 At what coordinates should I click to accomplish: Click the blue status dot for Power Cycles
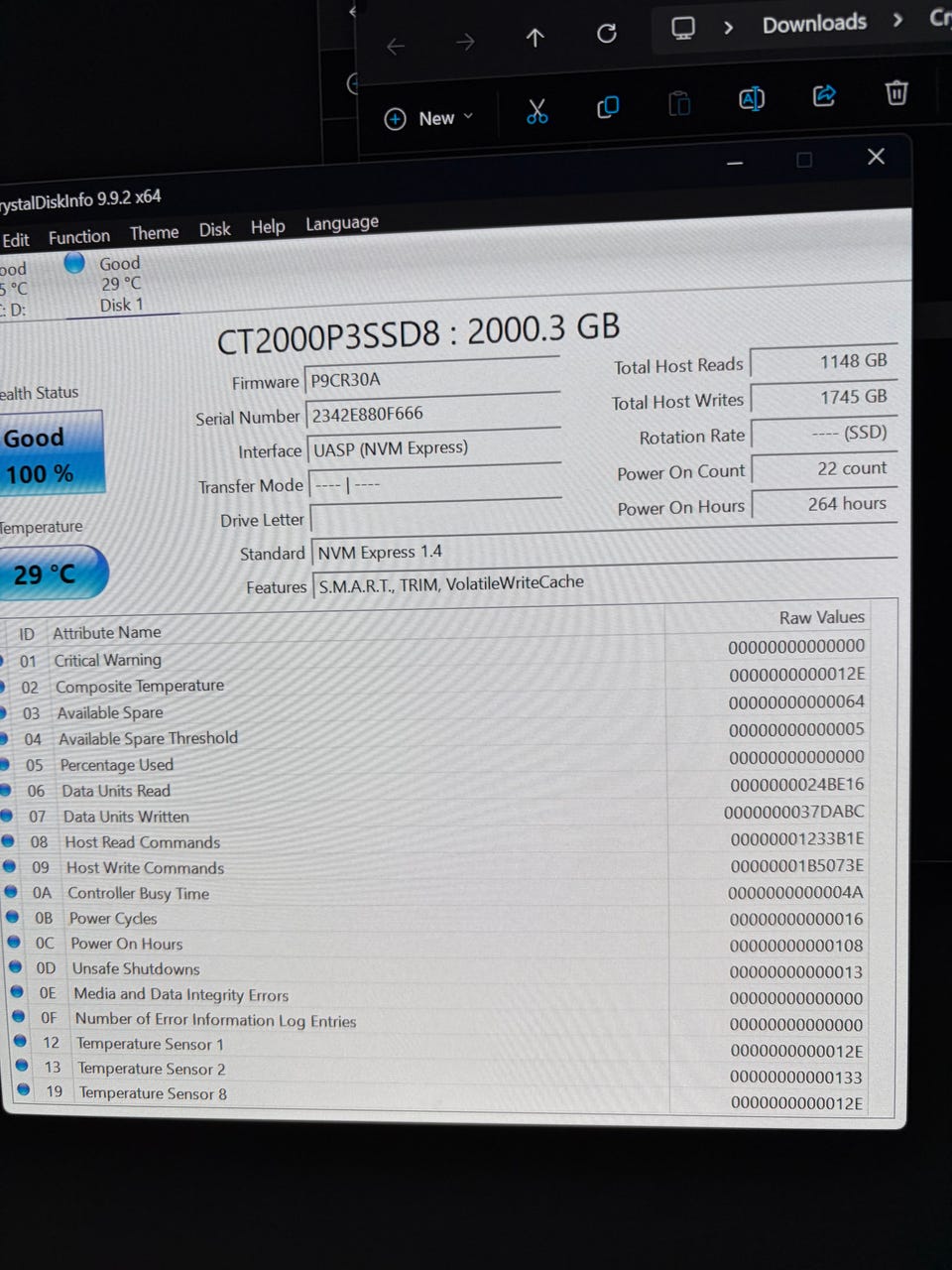12,917
